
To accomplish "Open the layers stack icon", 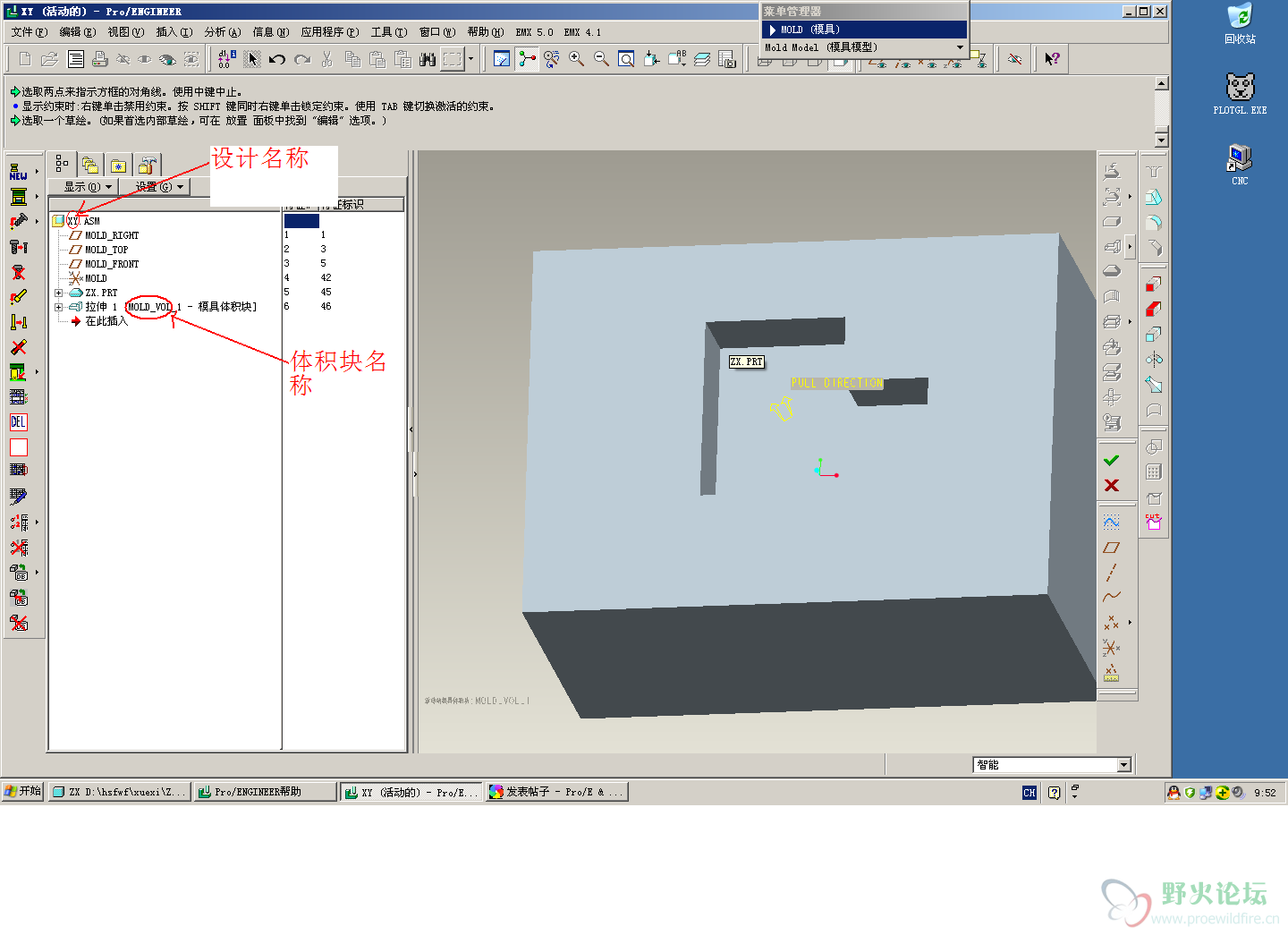I will (x=702, y=59).
